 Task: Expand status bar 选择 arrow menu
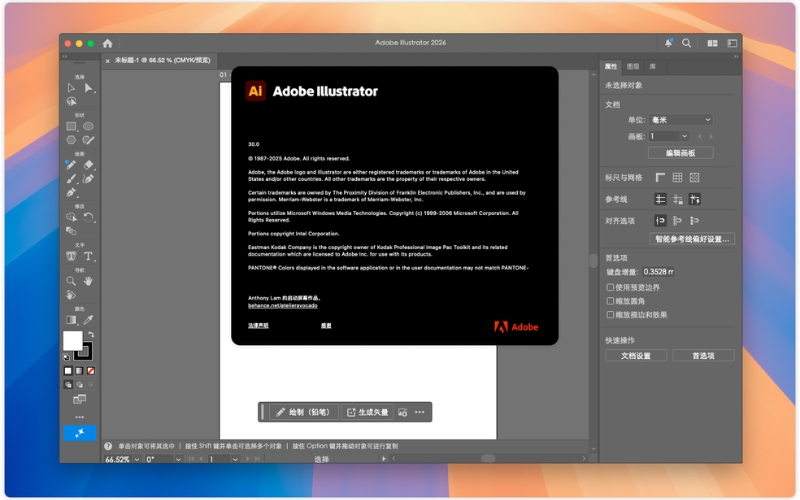point(384,459)
